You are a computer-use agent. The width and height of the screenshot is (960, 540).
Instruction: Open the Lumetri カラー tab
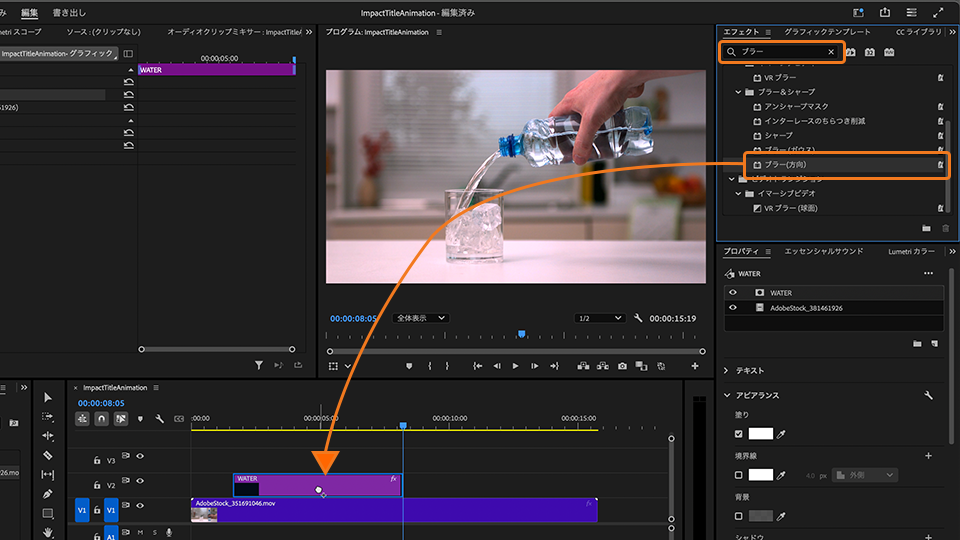[x=910, y=251]
